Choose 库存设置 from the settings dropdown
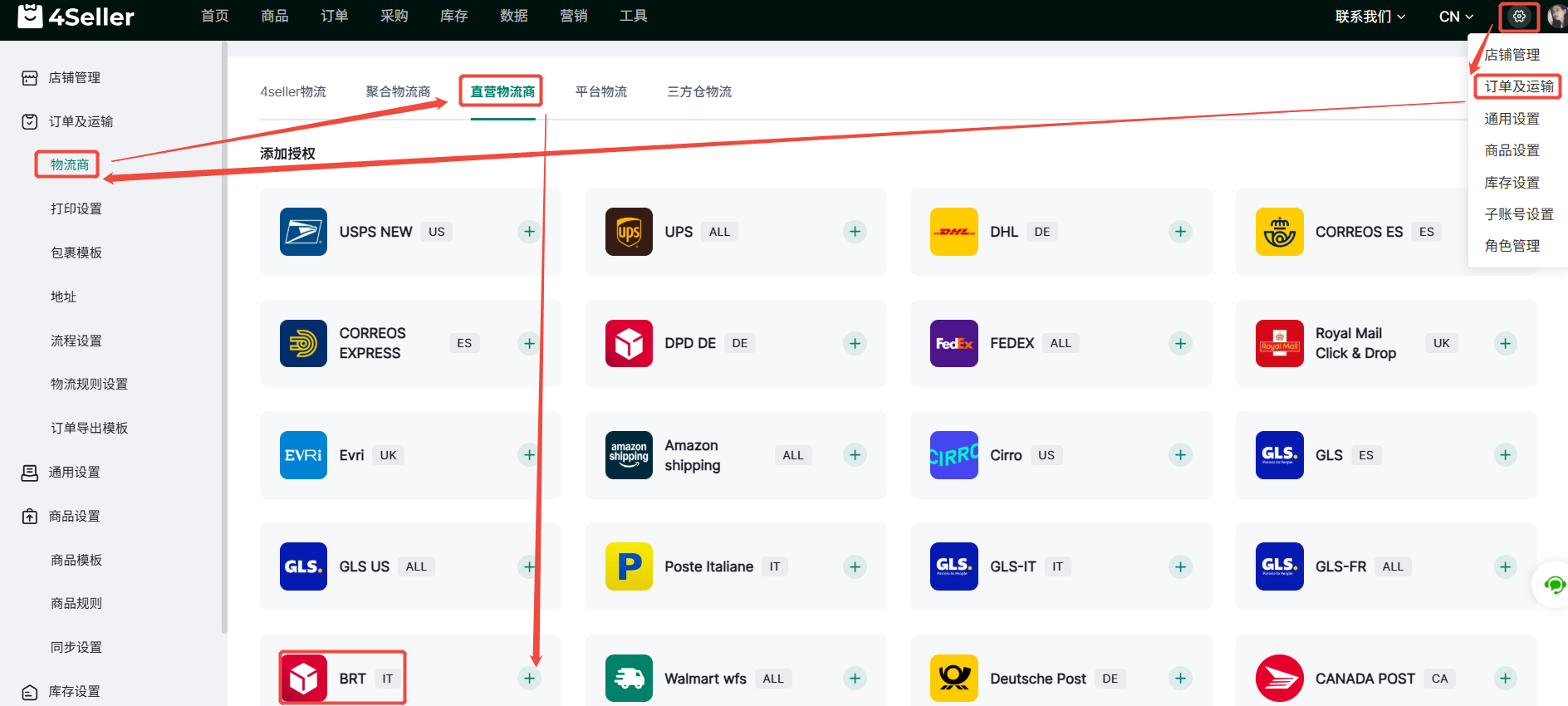This screenshot has width=1568, height=706. pos(1512,183)
